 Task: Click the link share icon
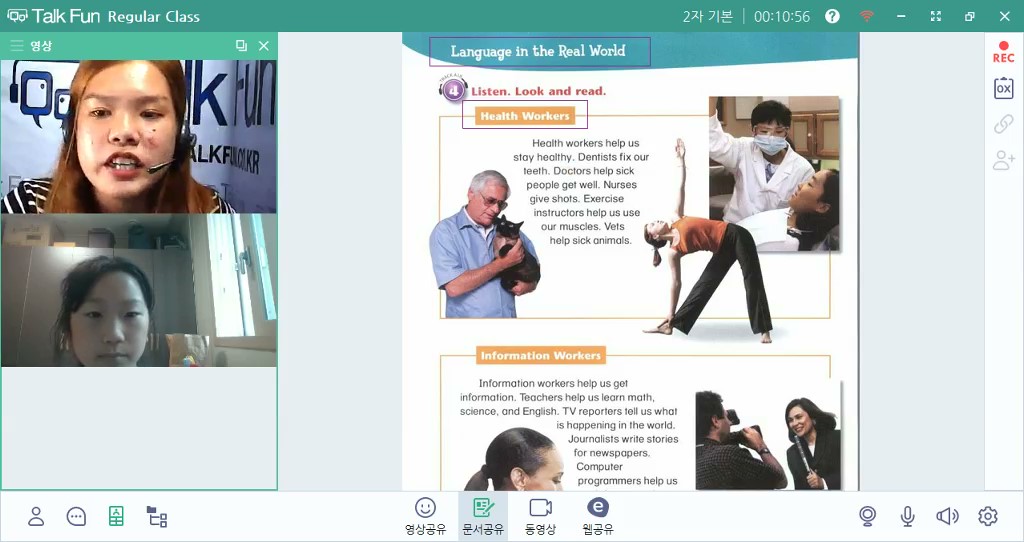[x=1003, y=124]
